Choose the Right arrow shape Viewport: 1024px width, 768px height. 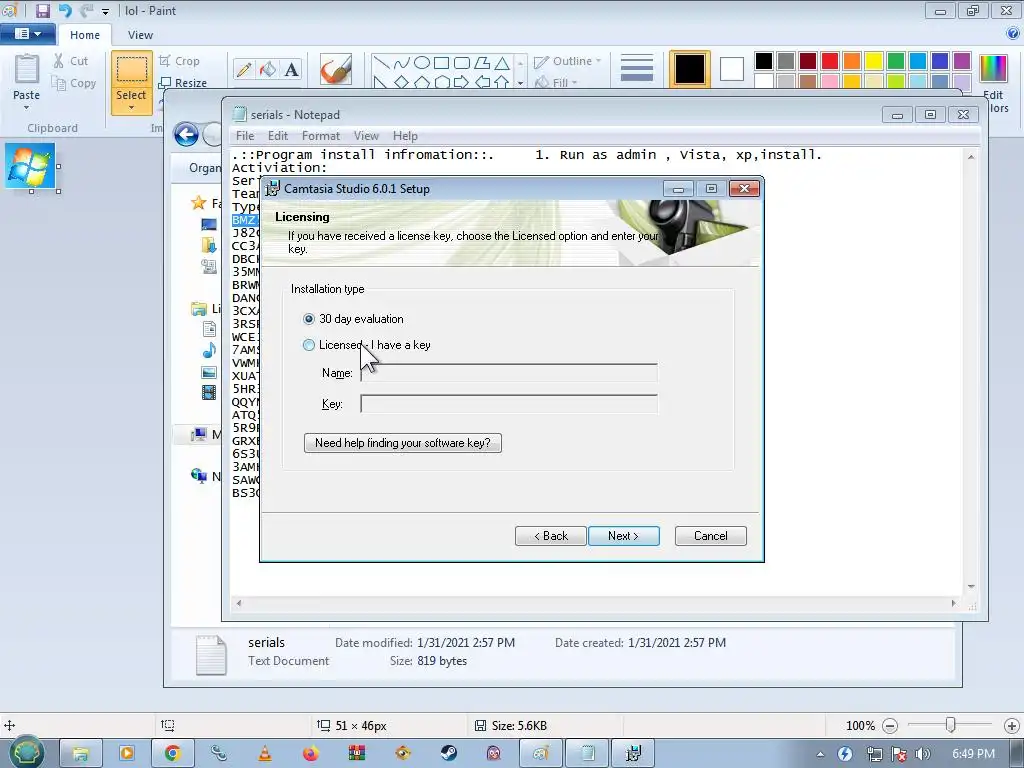coord(462,82)
